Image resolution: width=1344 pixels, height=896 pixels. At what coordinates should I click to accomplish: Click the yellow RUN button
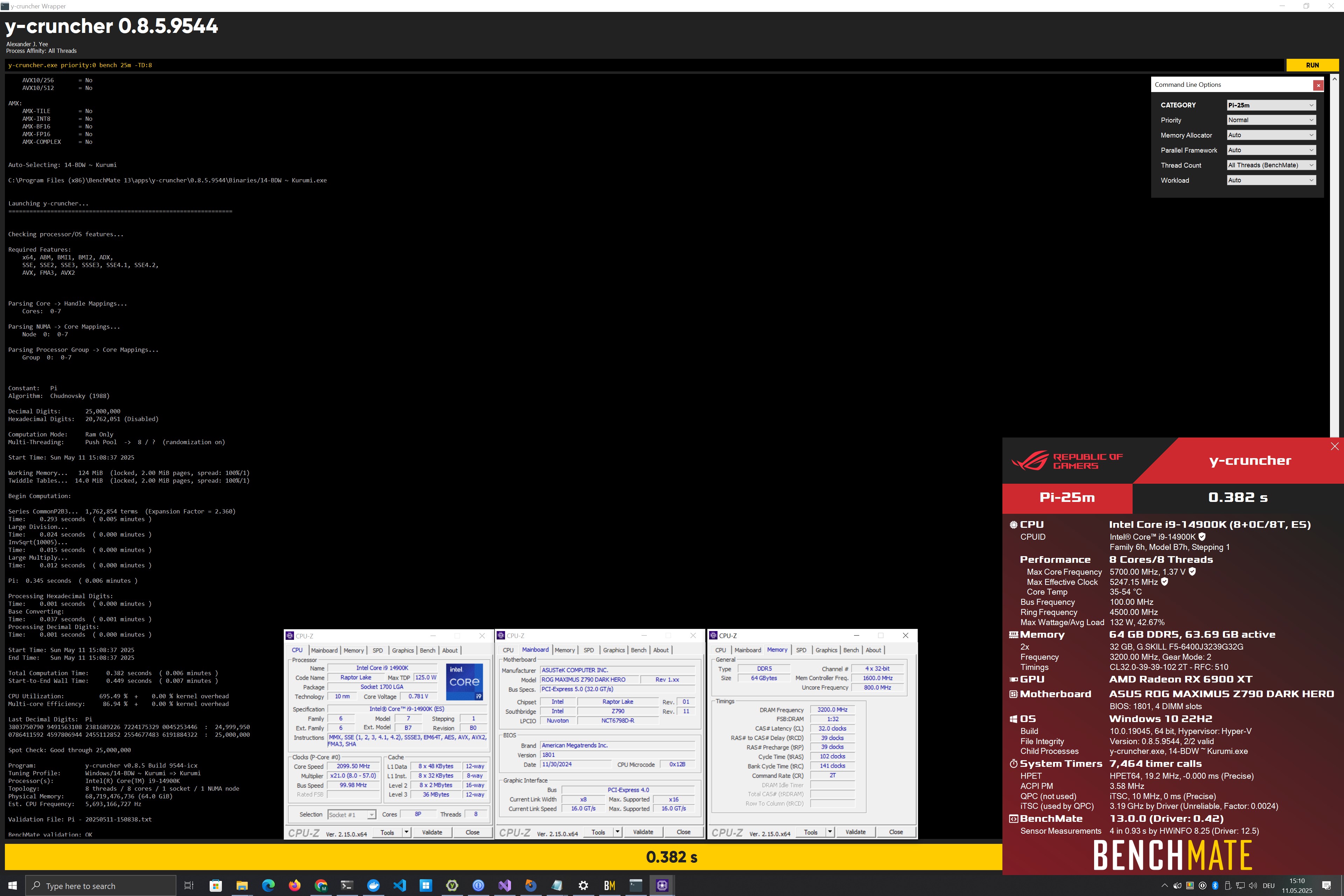1312,65
